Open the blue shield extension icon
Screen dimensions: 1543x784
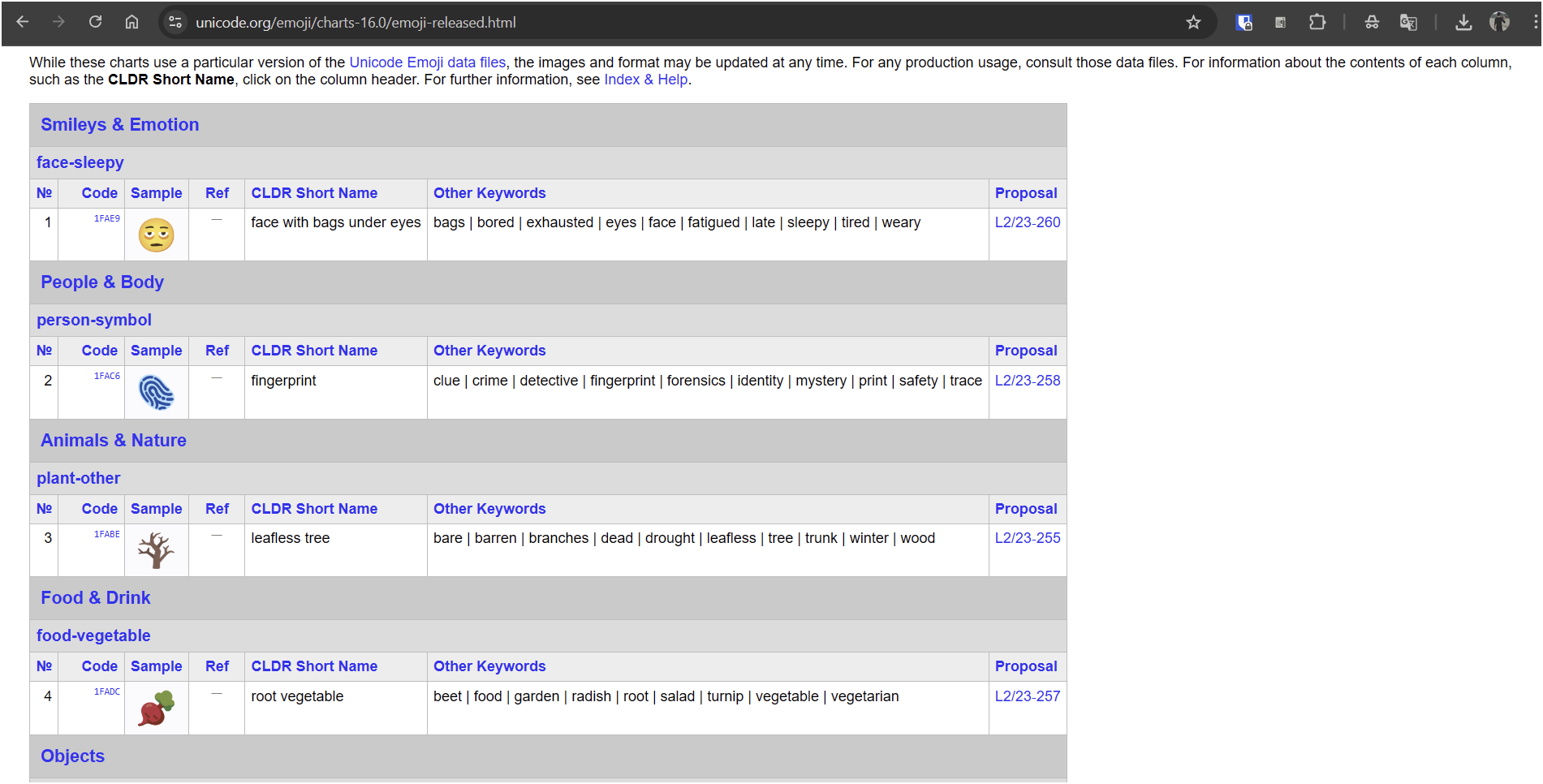coord(1243,22)
